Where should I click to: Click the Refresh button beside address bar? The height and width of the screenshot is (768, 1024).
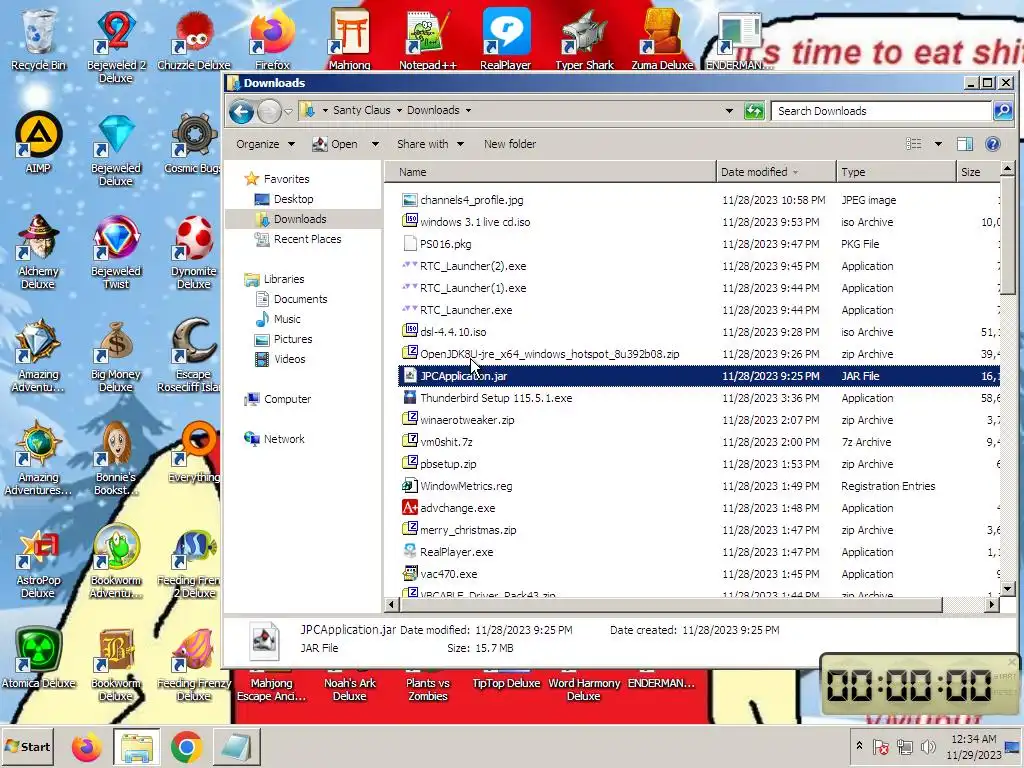pos(754,111)
